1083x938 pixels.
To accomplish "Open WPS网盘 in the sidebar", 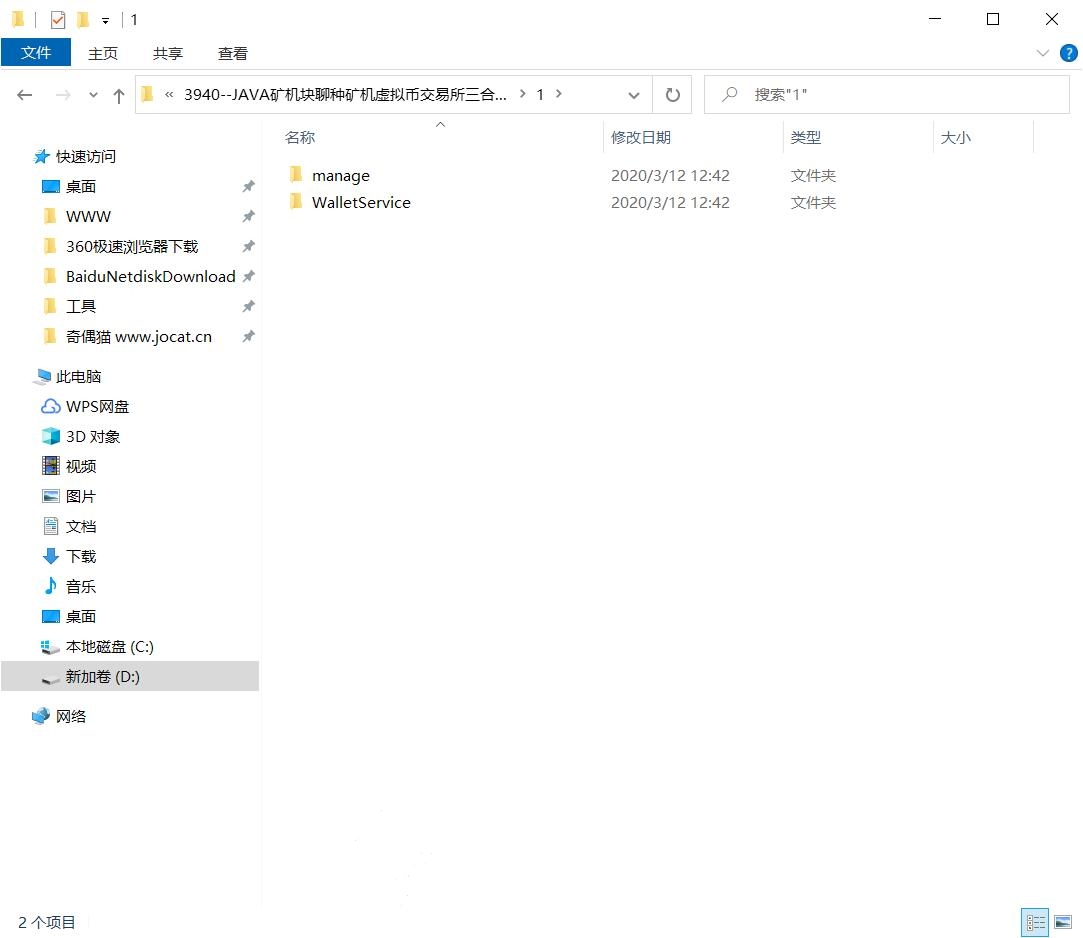I will [97, 407].
